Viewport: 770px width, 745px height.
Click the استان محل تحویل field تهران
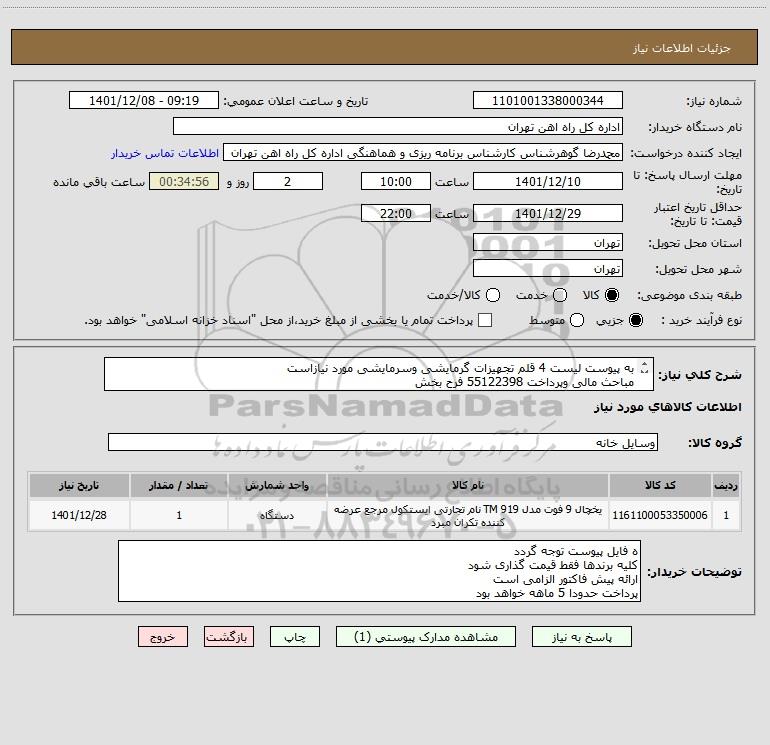pyautogui.click(x=548, y=243)
